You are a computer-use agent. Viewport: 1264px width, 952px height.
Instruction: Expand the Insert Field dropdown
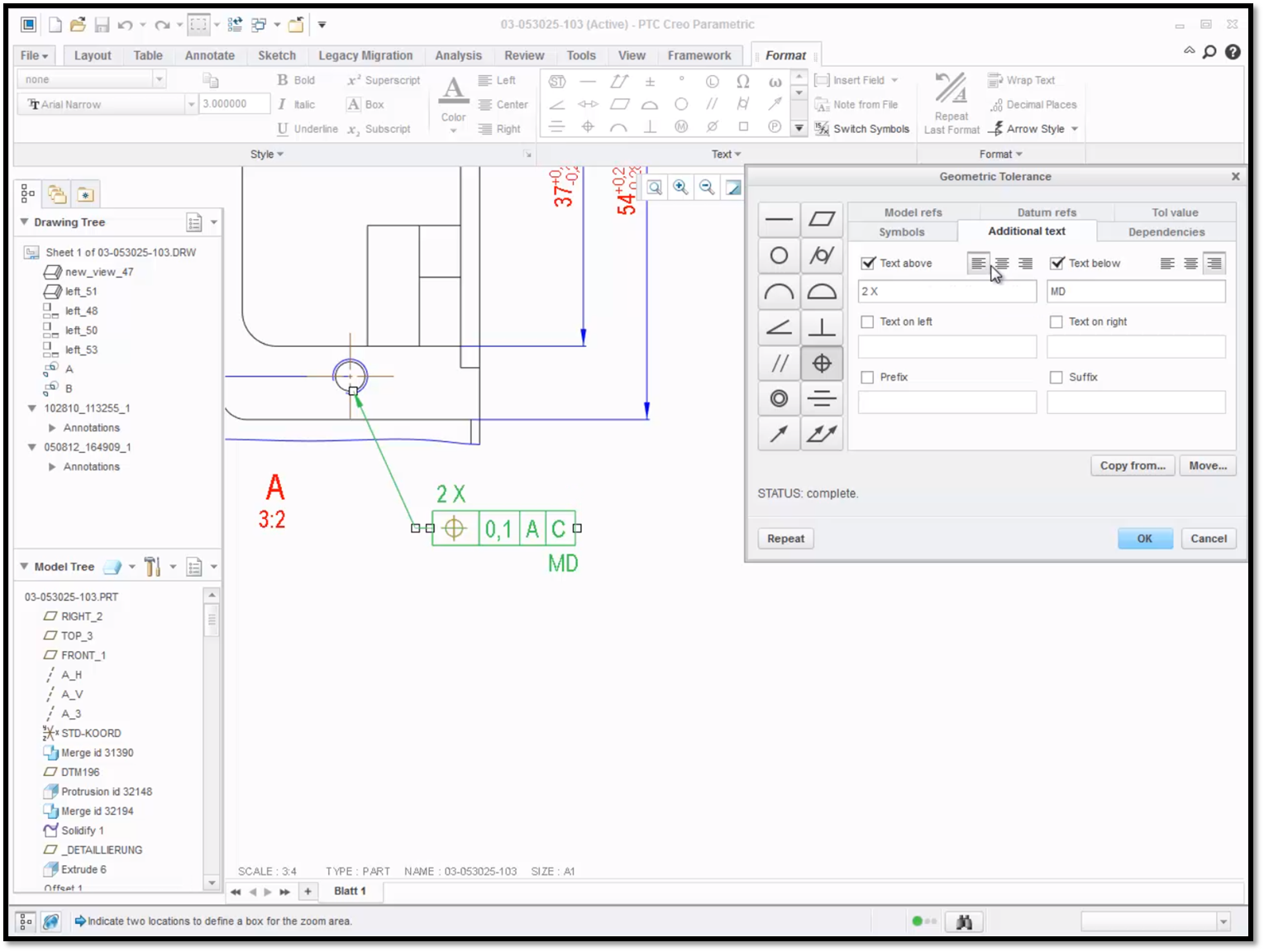pyautogui.click(x=894, y=80)
